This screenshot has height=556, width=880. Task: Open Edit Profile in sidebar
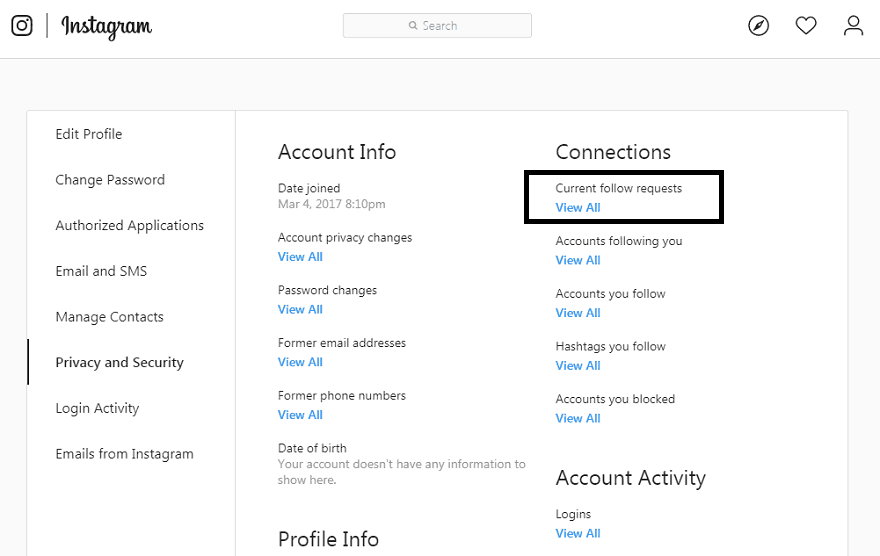89,134
